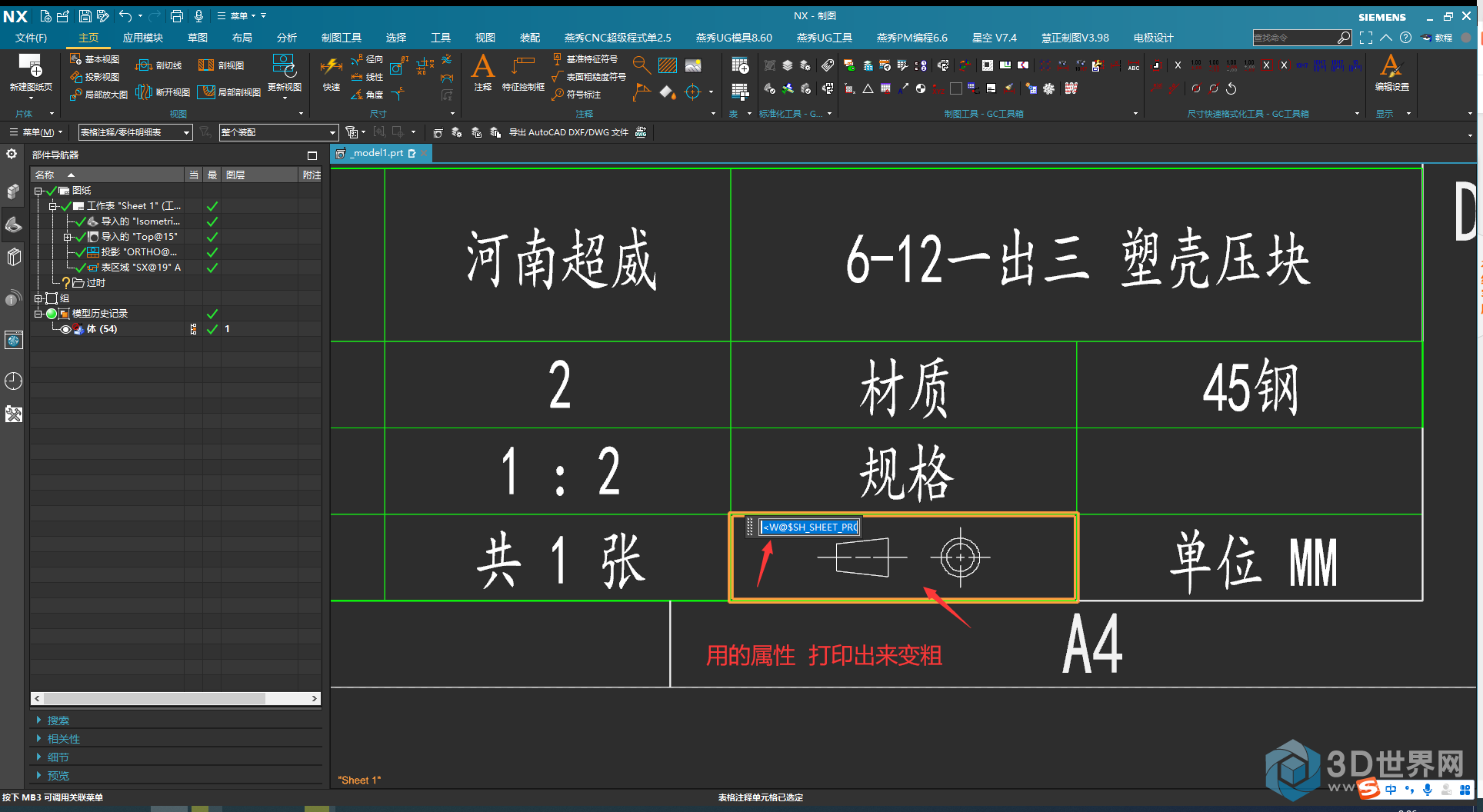Collapse the 模型历史记录 node
Image resolution: width=1483 pixels, height=812 pixels.
pos(38,314)
